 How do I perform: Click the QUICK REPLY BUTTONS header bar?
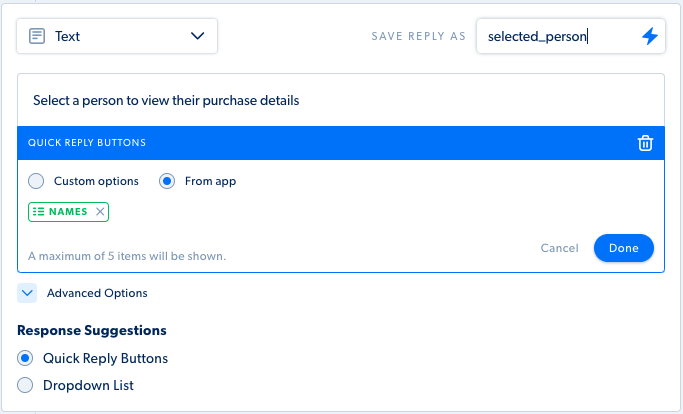click(x=341, y=143)
